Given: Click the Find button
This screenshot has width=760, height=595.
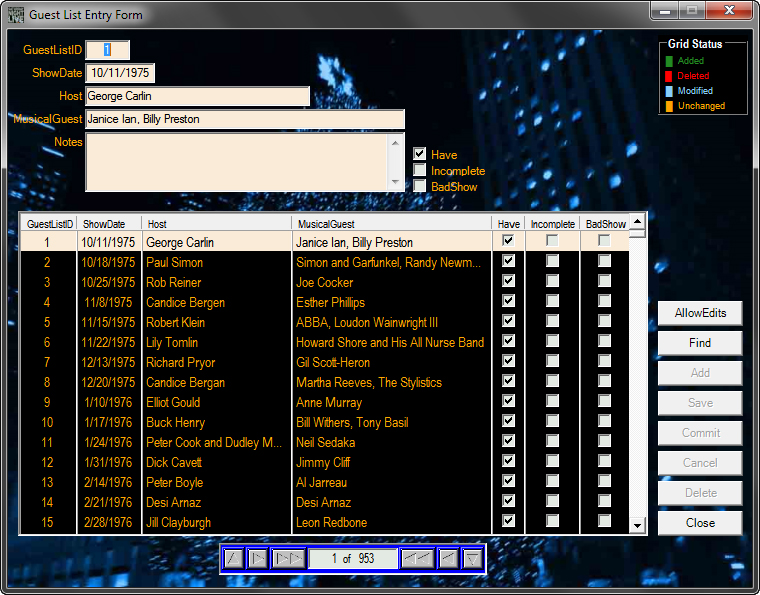Looking at the screenshot, I should point(700,343).
